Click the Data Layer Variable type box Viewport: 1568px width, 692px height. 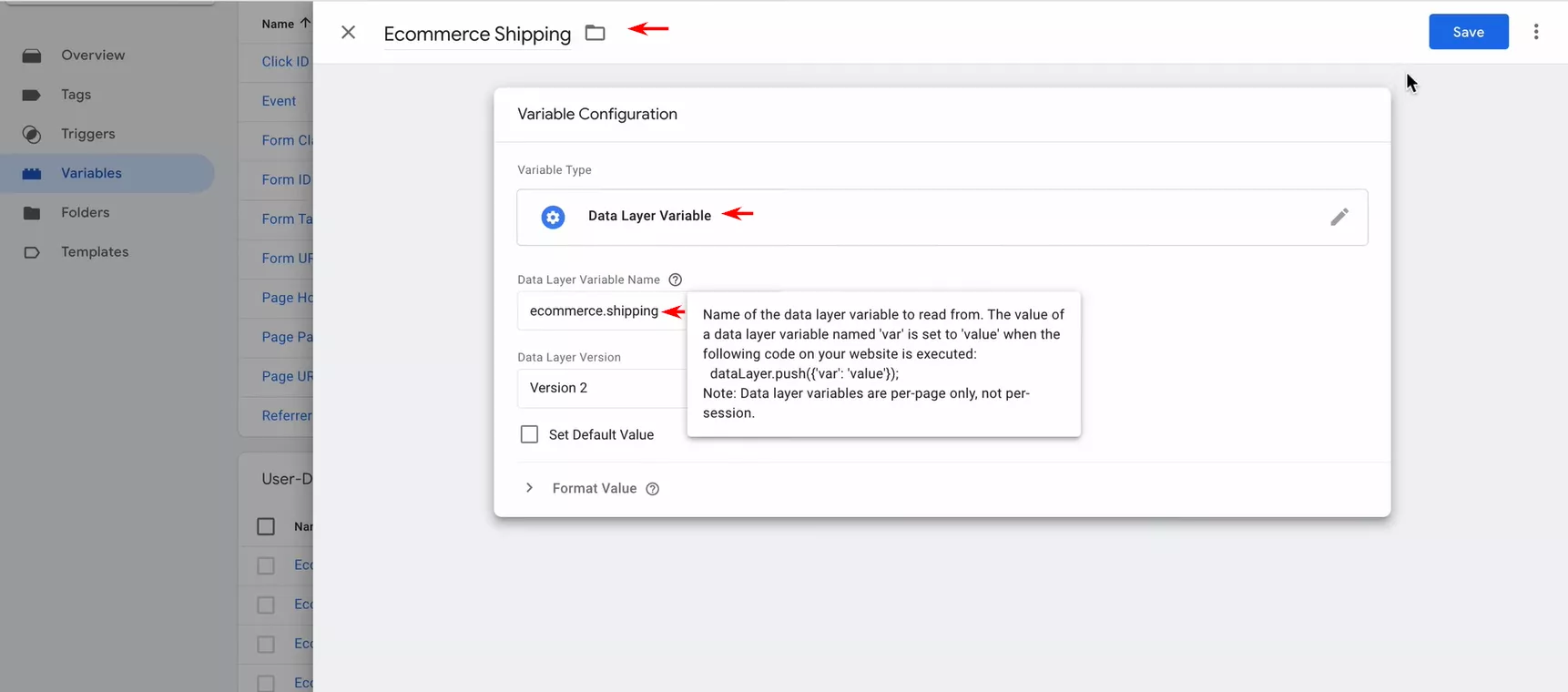tap(942, 217)
